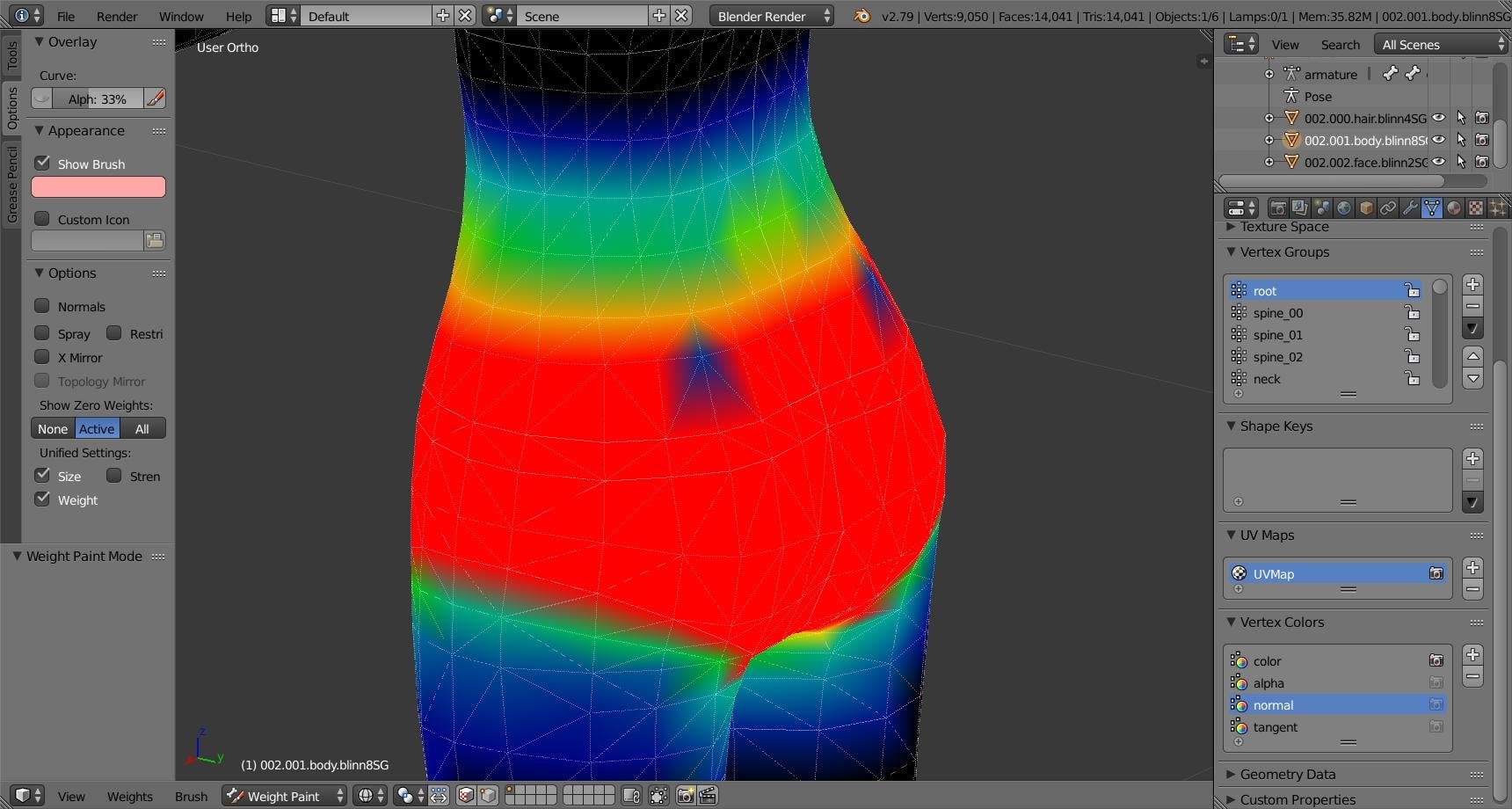Remove the active vertex group with minus button
Image resolution: width=1512 pixels, height=809 pixels.
click(1473, 306)
